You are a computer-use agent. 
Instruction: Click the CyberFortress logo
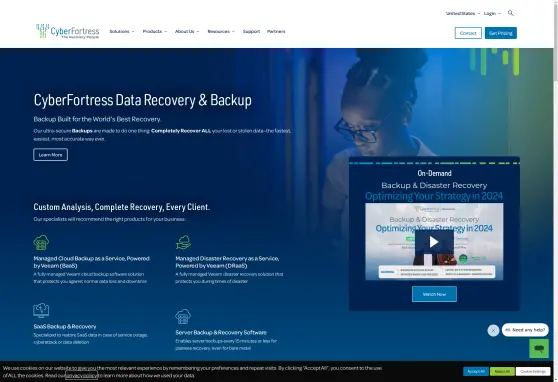(x=68, y=31)
